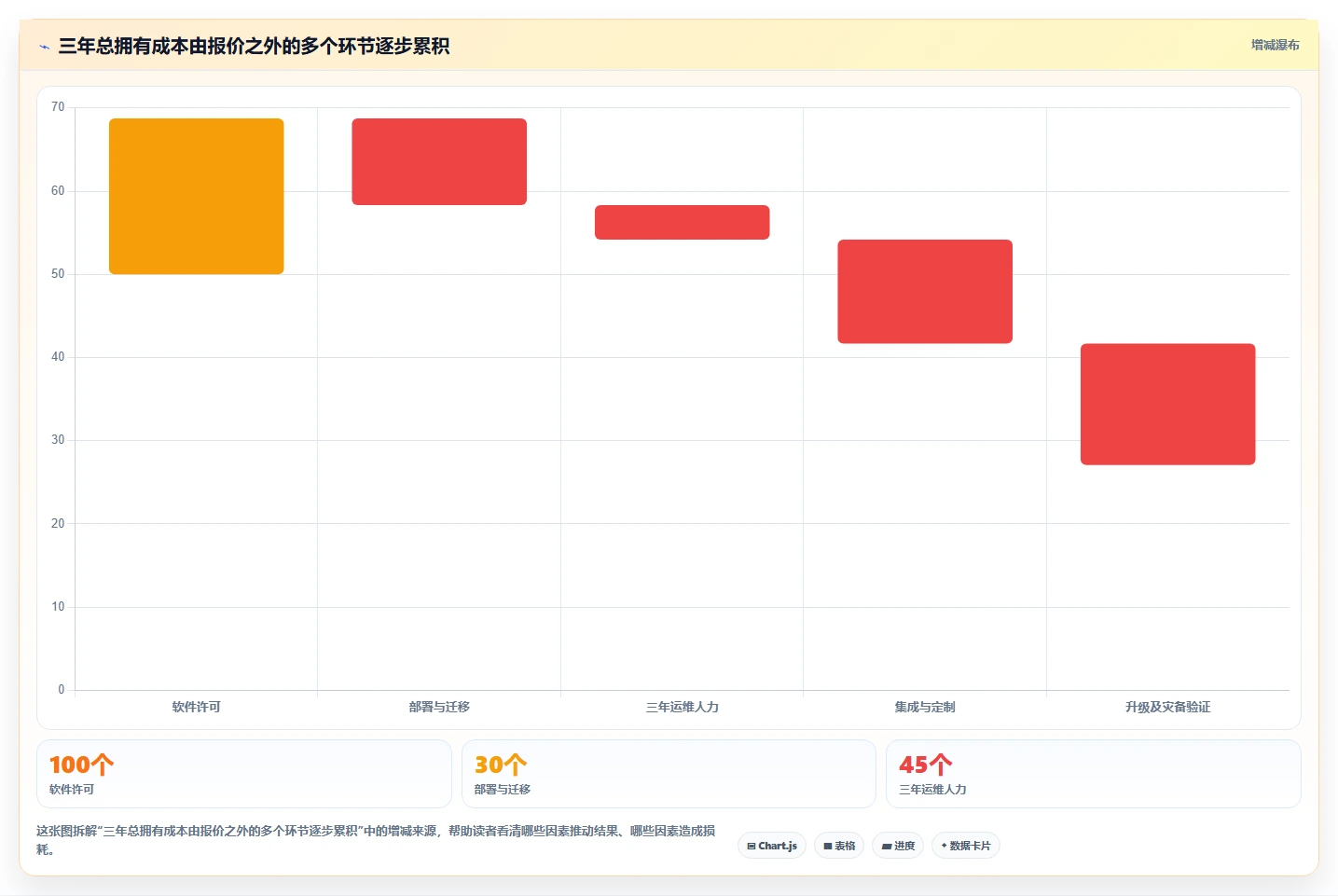This screenshot has width=1338, height=896.
Task: Click the red 部署与迁移 bar
Action: [x=439, y=161]
